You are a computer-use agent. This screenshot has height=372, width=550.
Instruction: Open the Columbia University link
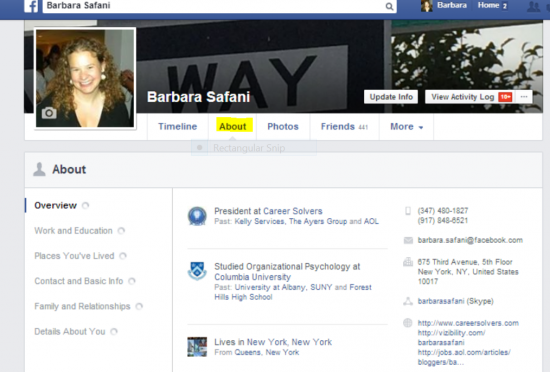tap(253, 277)
